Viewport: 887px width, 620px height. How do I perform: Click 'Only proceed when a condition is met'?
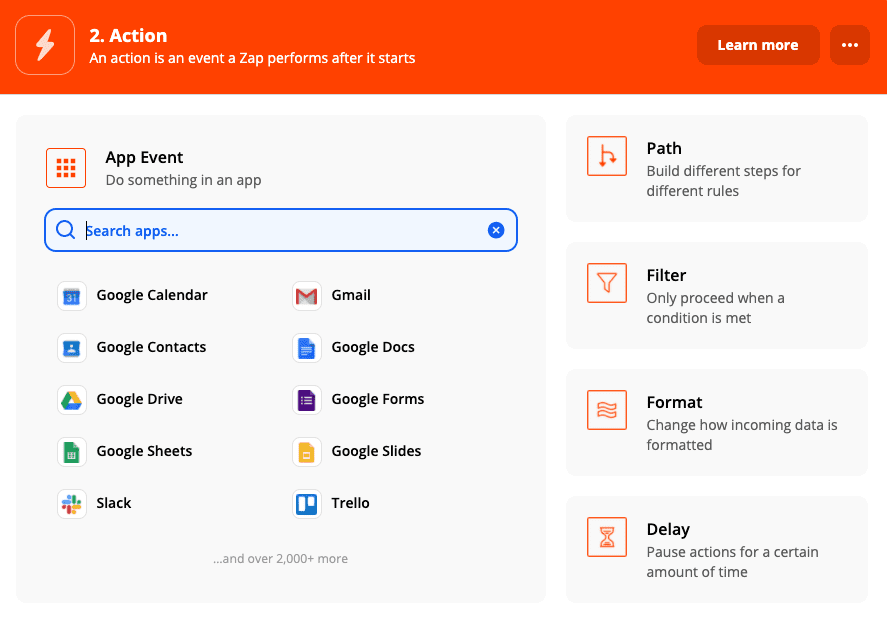coord(716,308)
